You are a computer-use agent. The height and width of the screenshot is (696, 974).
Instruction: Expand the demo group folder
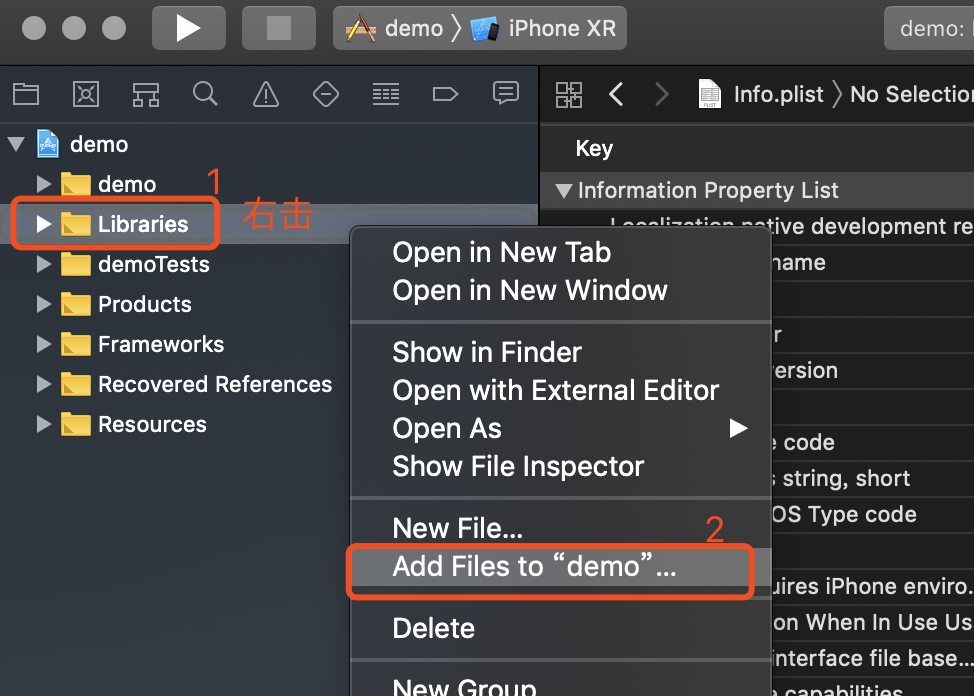[x=43, y=184]
